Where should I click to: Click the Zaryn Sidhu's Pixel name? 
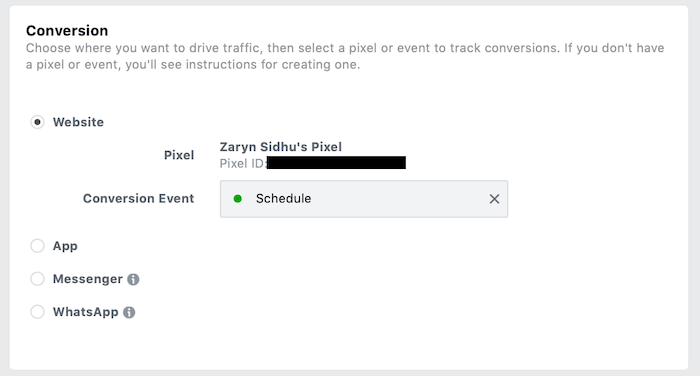pyautogui.click(x=281, y=147)
